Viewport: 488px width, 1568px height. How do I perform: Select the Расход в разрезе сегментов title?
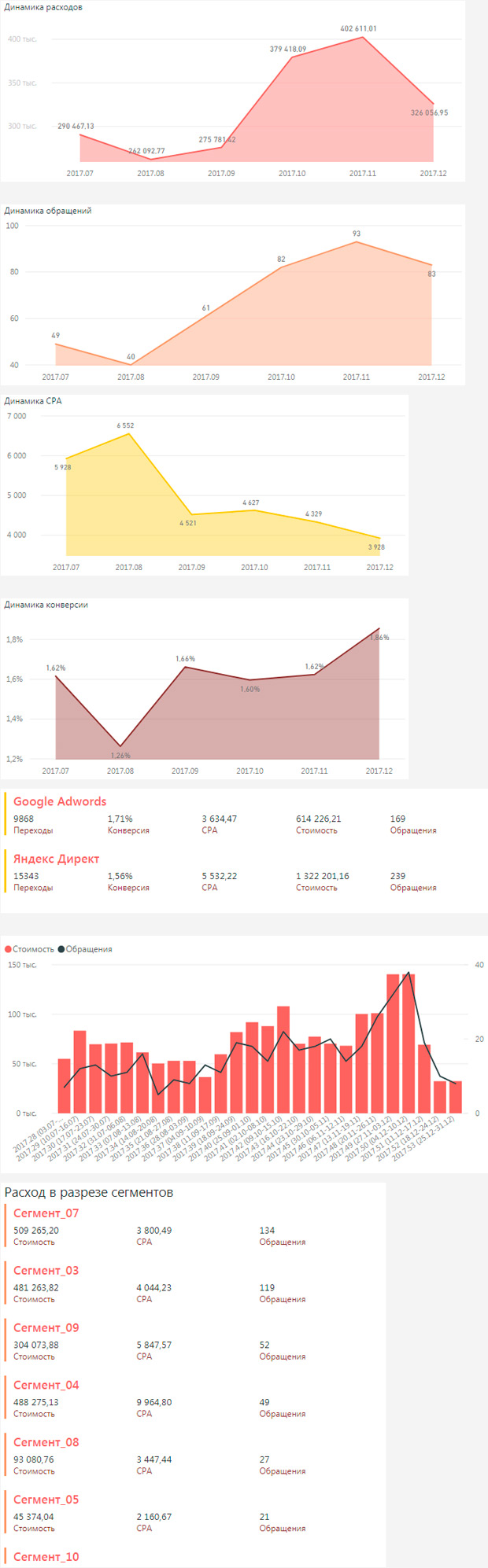pyautogui.click(x=89, y=1193)
